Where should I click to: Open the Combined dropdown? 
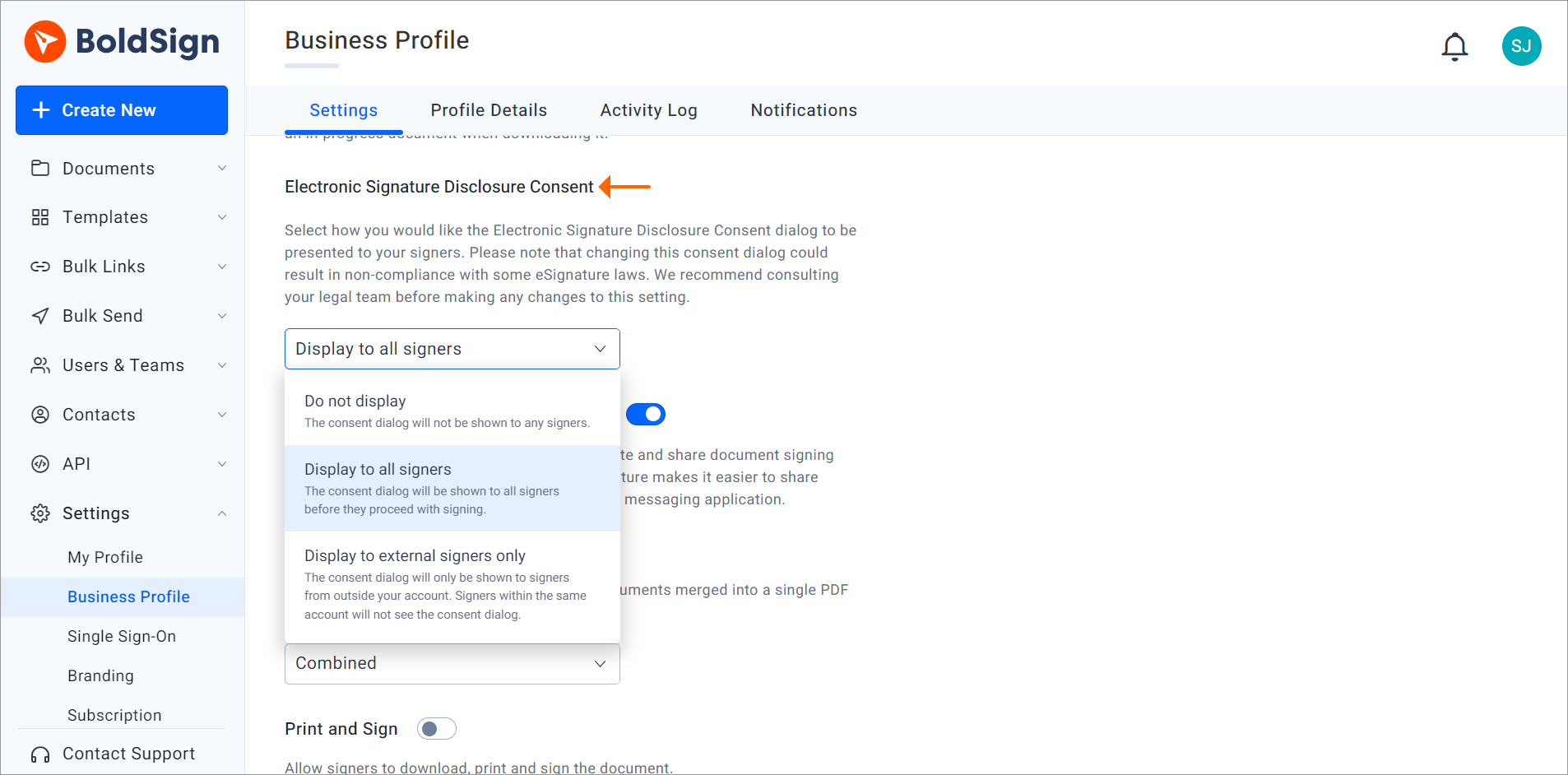pyautogui.click(x=452, y=663)
